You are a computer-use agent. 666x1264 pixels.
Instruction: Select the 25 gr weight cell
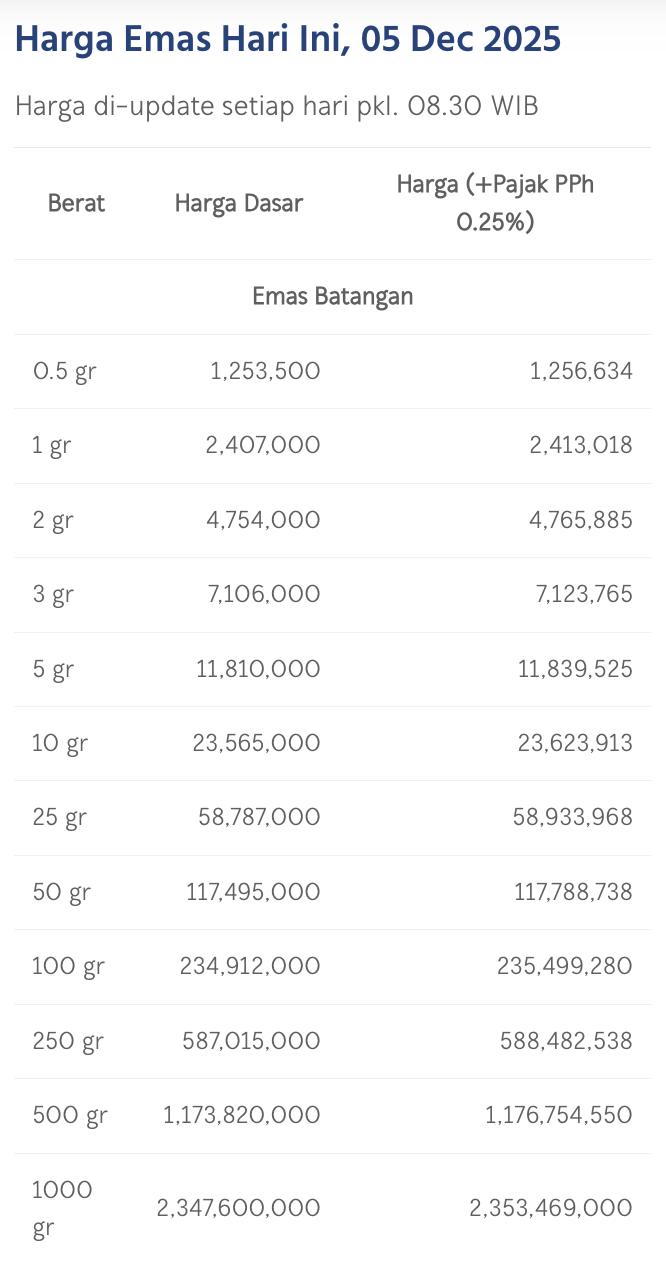59,817
